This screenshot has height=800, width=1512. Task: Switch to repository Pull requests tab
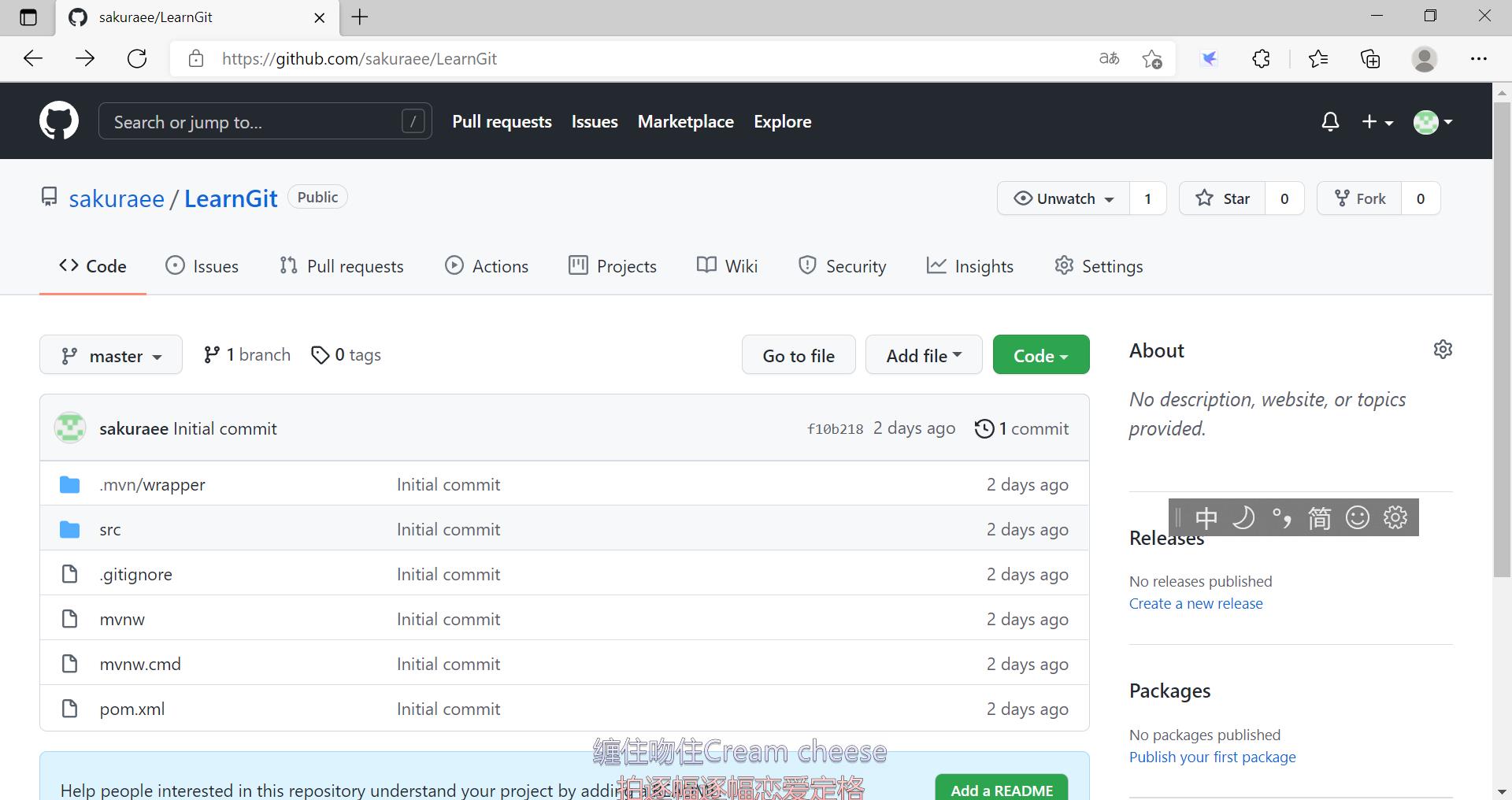click(x=341, y=266)
